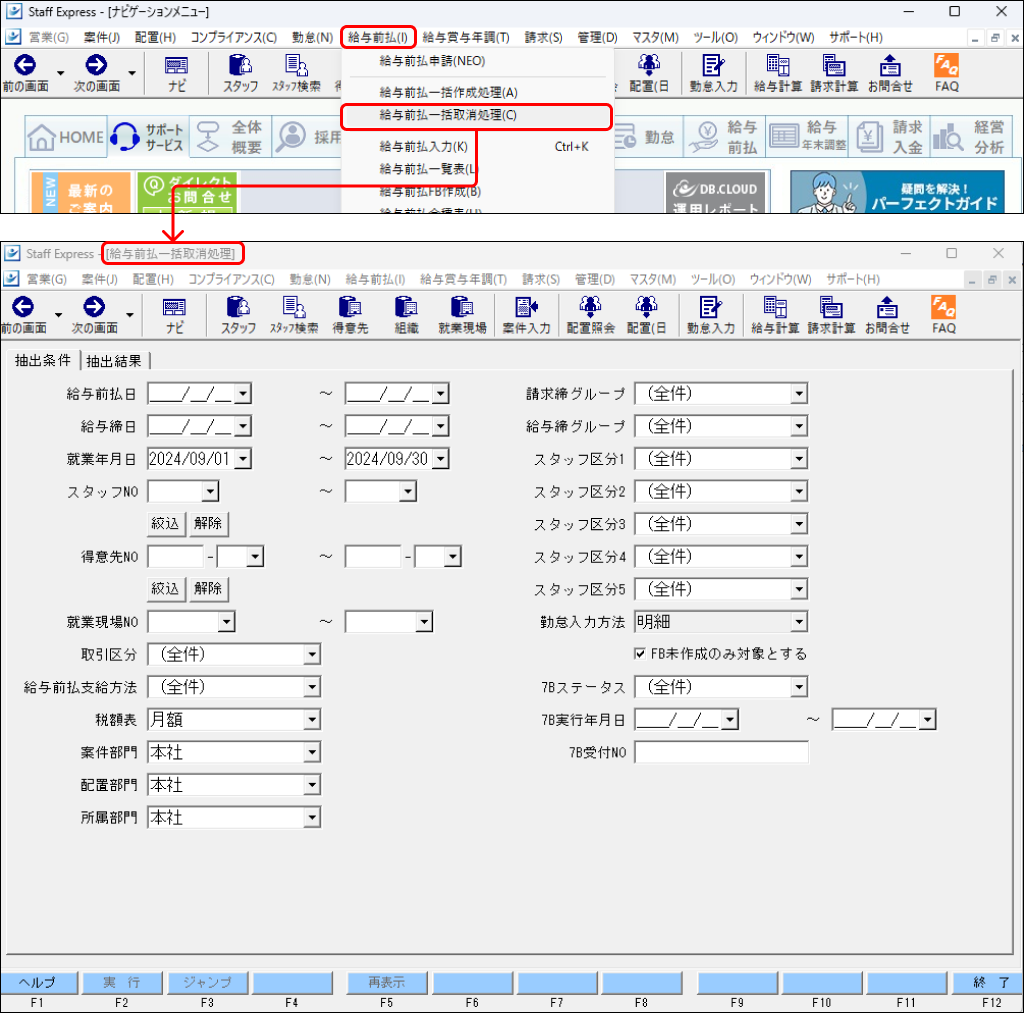Click 就業現場 toolbar icon
The width and height of the screenshot is (1024, 1013).
[x=462, y=315]
